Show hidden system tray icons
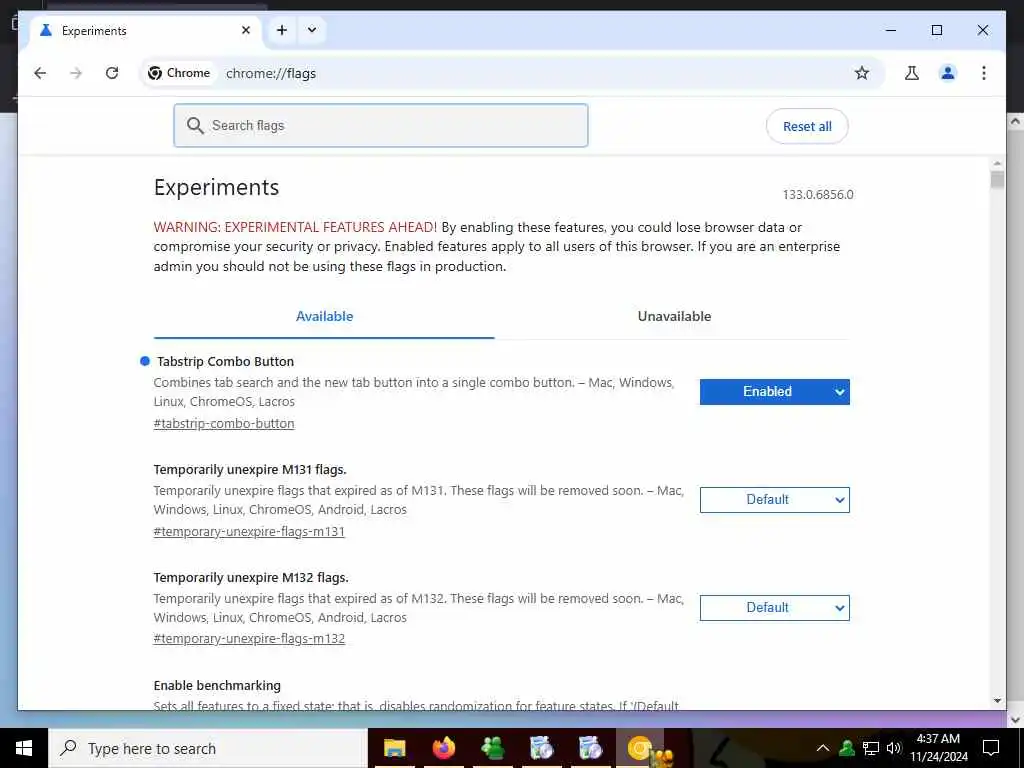Screen dimensions: 1024x768 pos(823,748)
